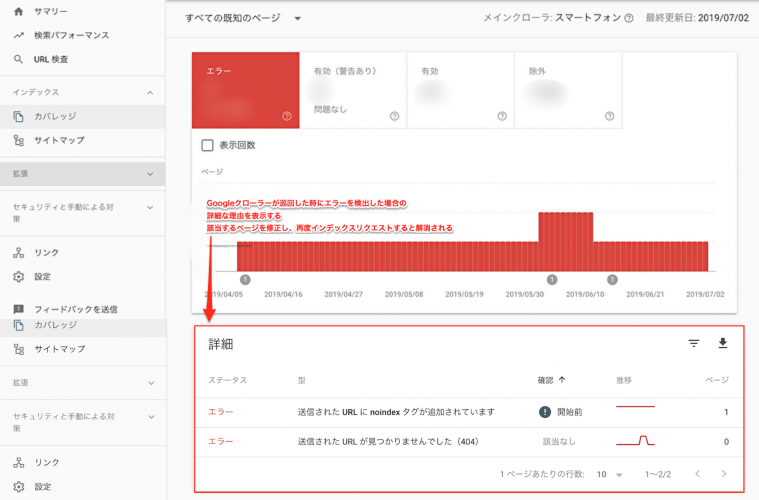The image size is (759, 500).
Task: Collapse the インデックス section
Action: coord(150,92)
